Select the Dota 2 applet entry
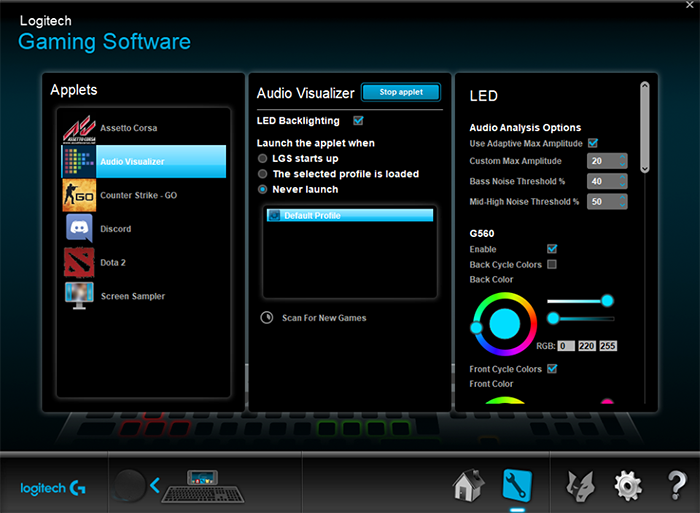This screenshot has width=700, height=513. click(x=144, y=262)
